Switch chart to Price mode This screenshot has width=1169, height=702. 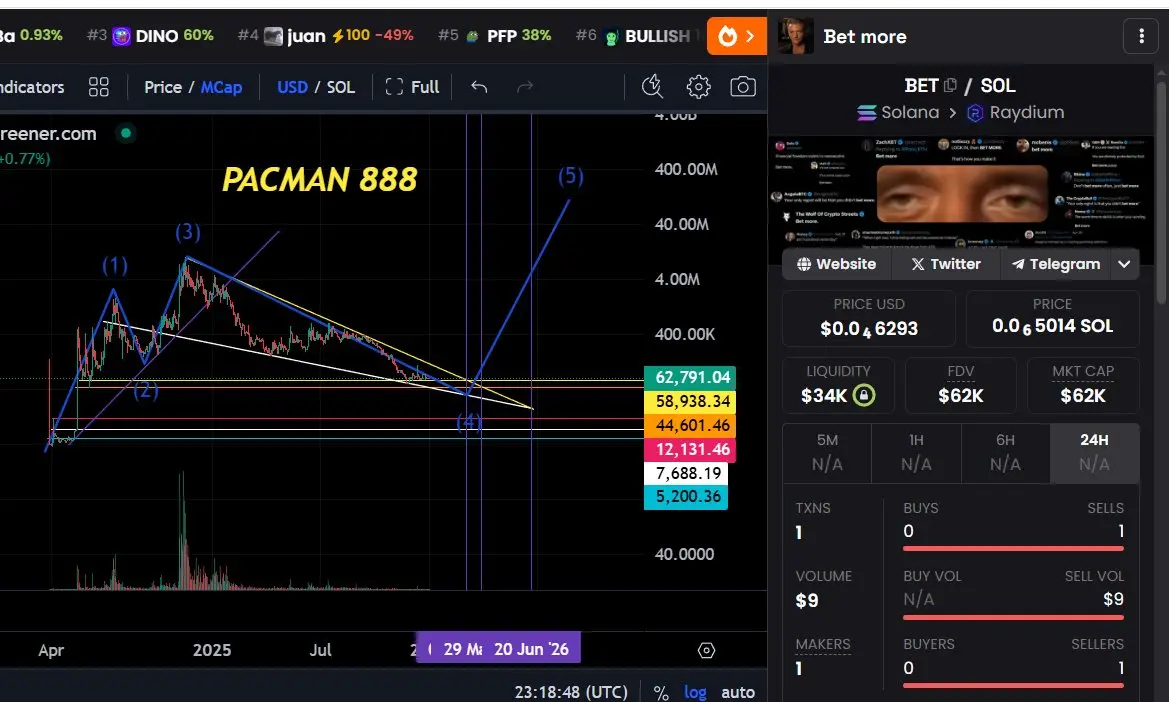pyautogui.click(x=163, y=87)
